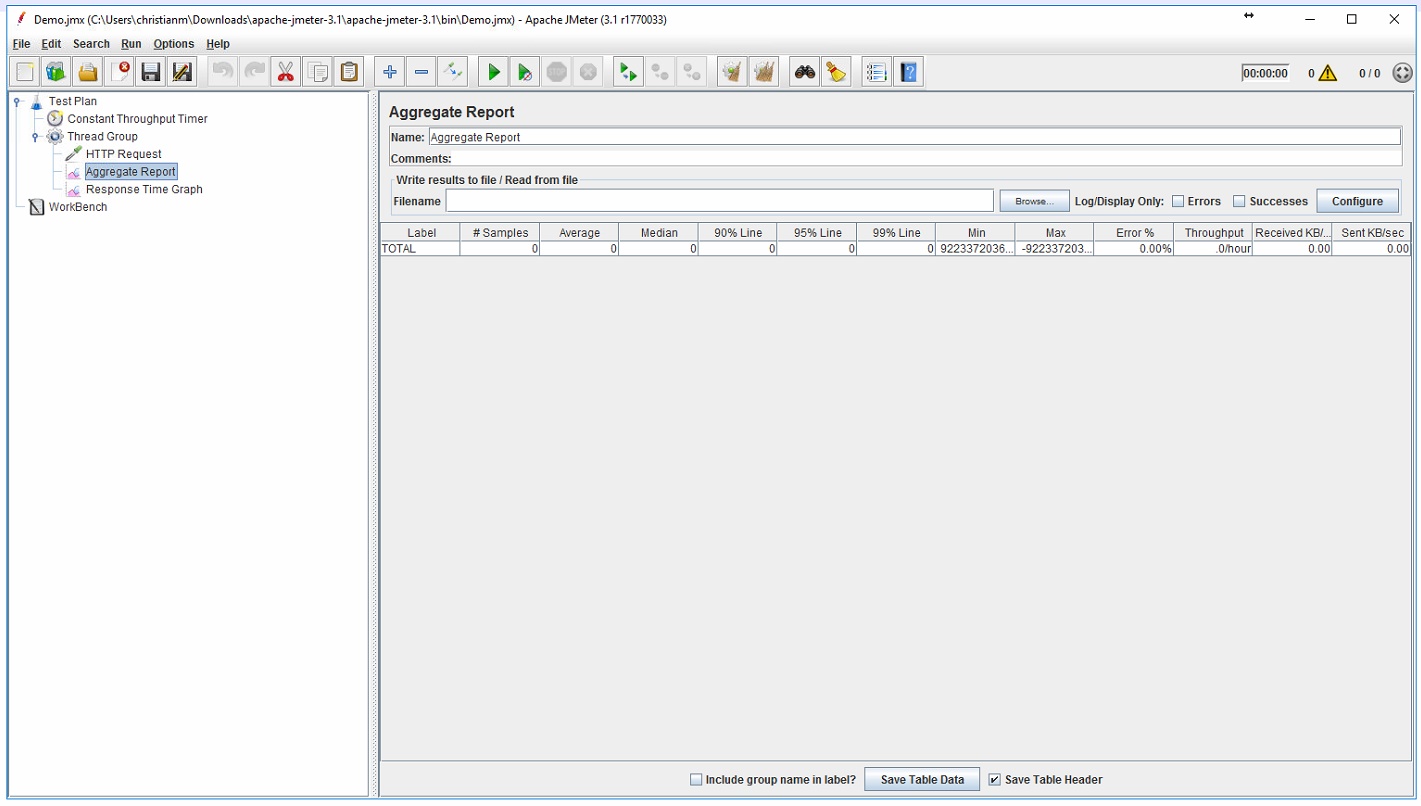
Task: Collapse the Test Plan tree node
Action: pyautogui.click(x=17, y=101)
